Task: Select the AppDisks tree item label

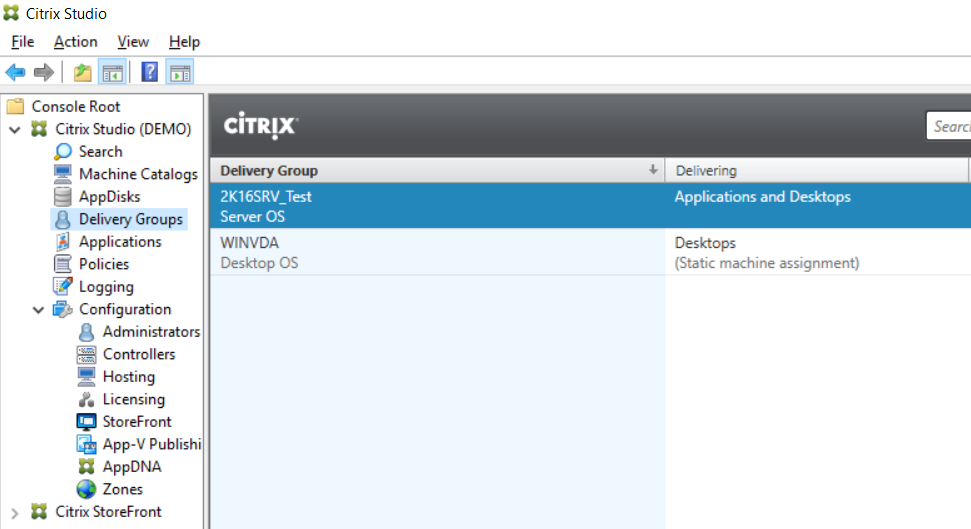Action: coord(110,196)
